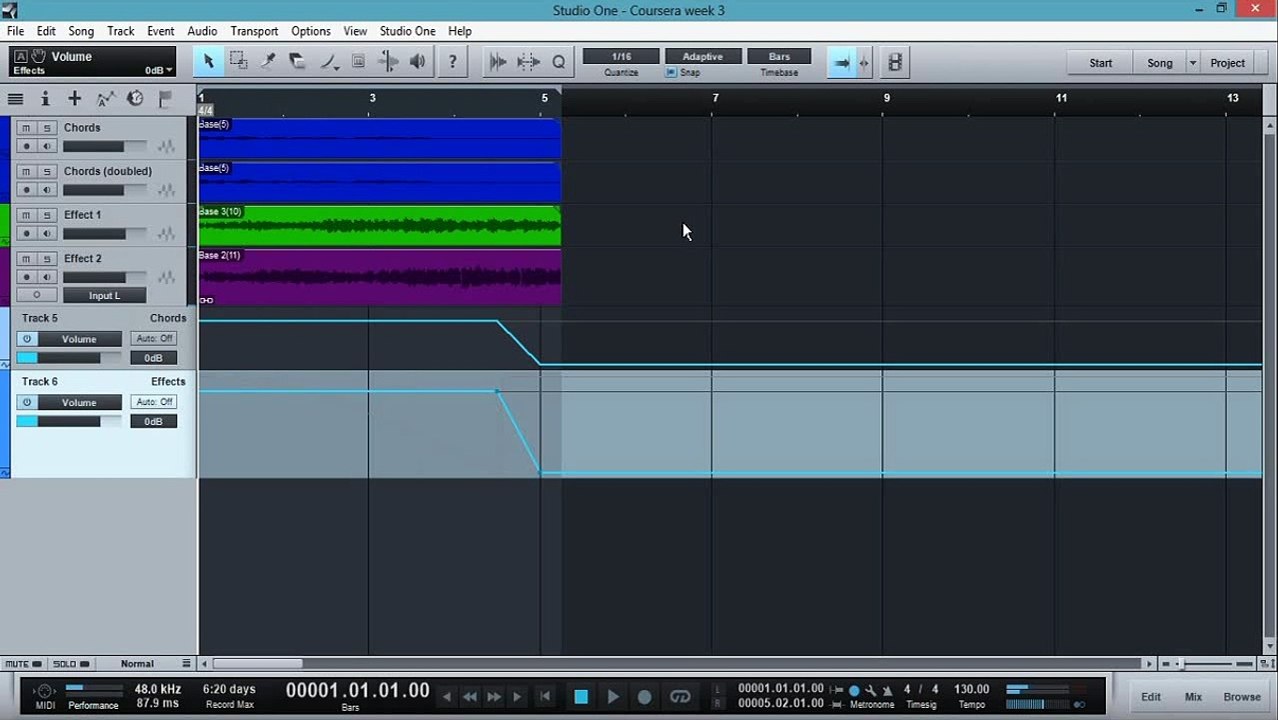Click the question mark help icon
The height and width of the screenshot is (720, 1278).
pos(453,62)
